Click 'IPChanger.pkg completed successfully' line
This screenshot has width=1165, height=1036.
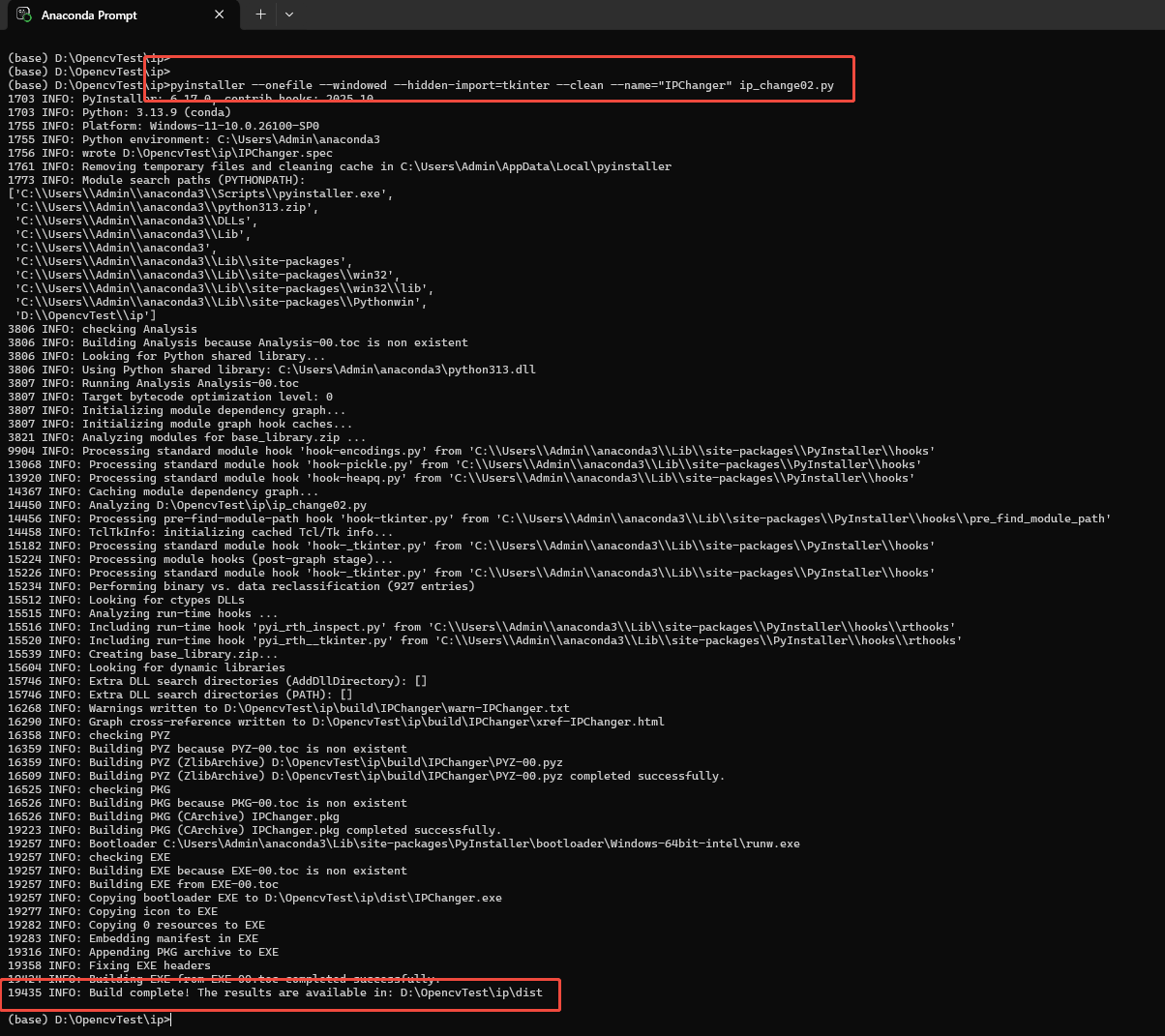point(254,830)
